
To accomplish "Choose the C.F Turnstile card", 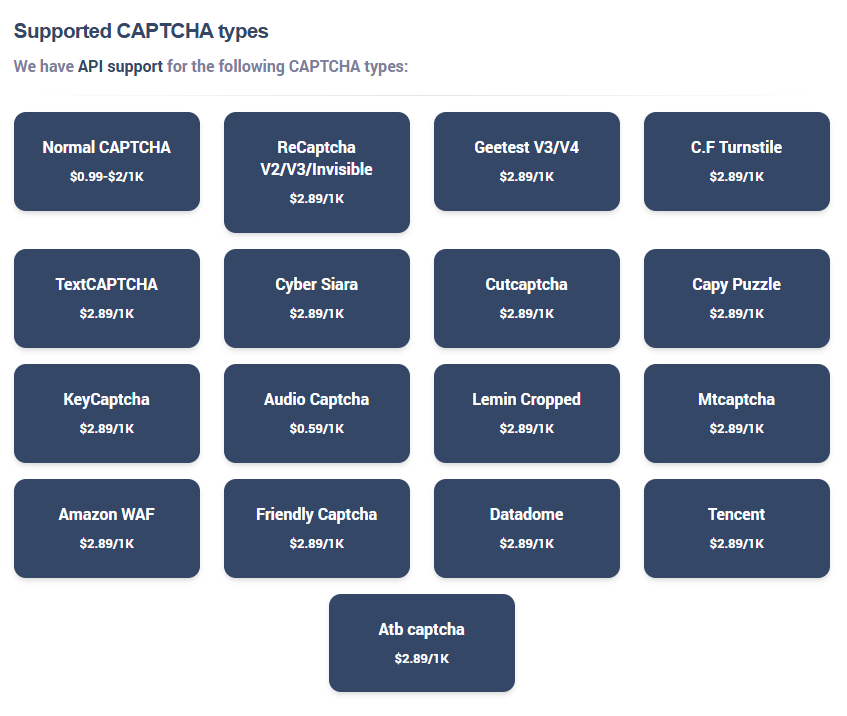I will 736,161.
